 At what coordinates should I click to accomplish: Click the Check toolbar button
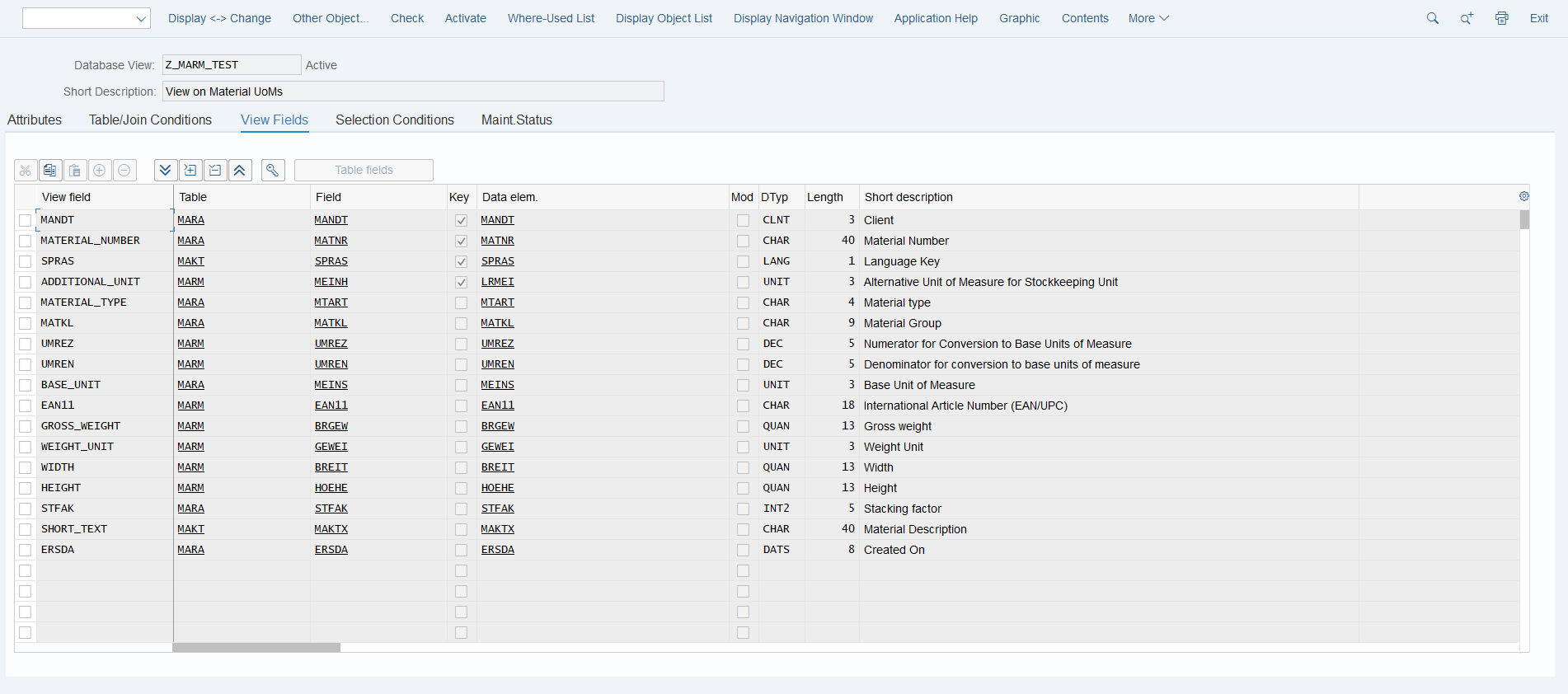click(x=407, y=18)
